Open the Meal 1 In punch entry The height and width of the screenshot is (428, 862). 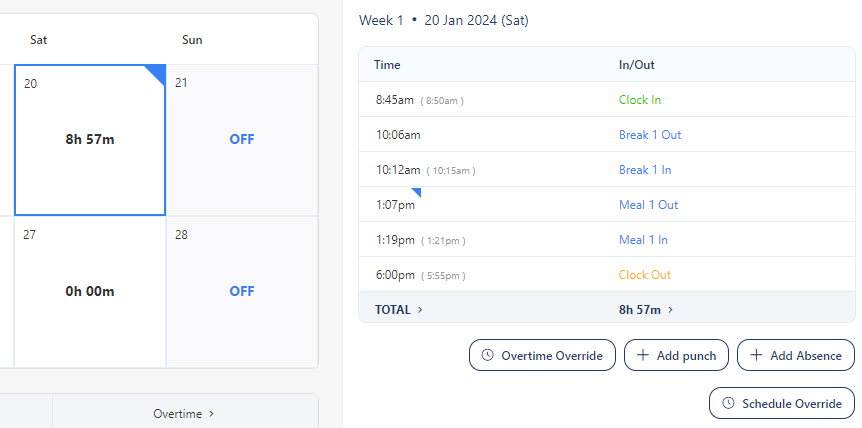click(x=643, y=240)
